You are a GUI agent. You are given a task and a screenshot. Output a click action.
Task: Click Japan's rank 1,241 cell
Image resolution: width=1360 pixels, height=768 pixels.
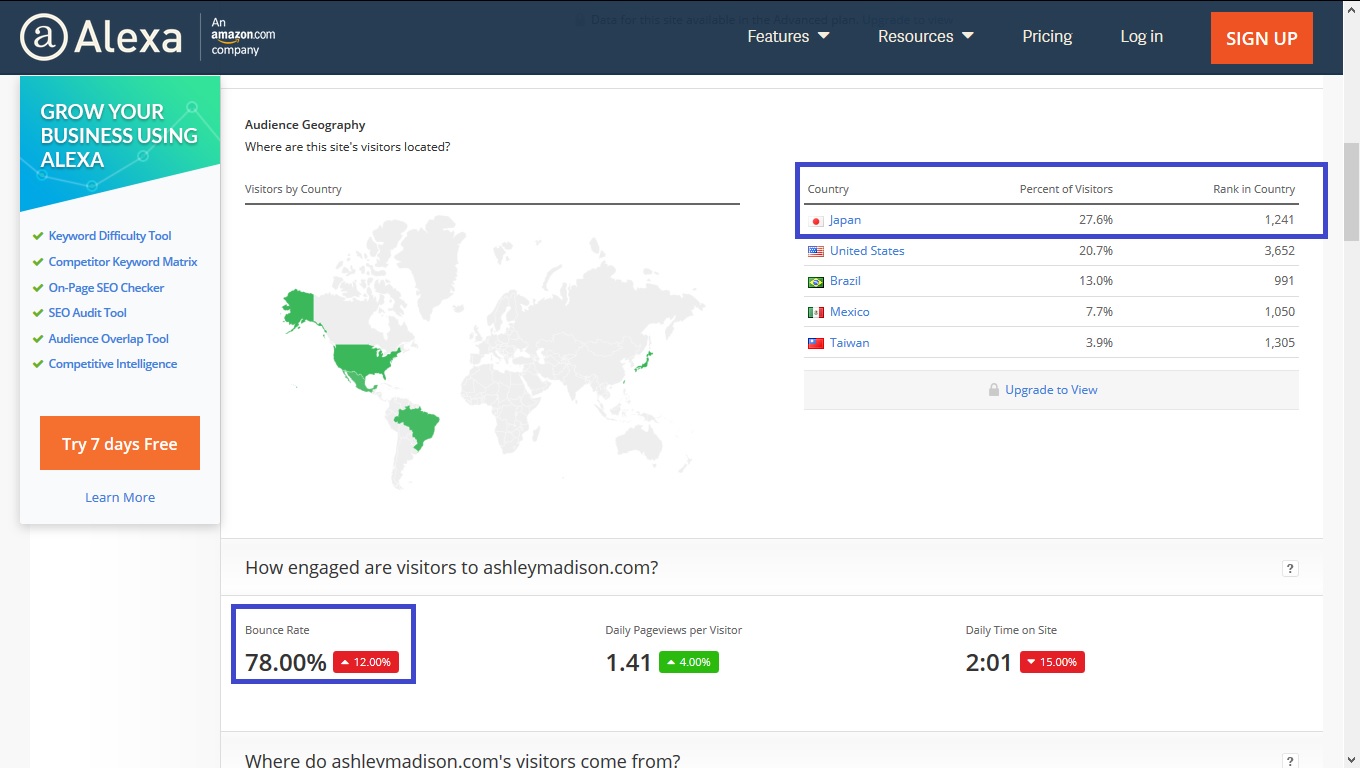coord(1279,220)
